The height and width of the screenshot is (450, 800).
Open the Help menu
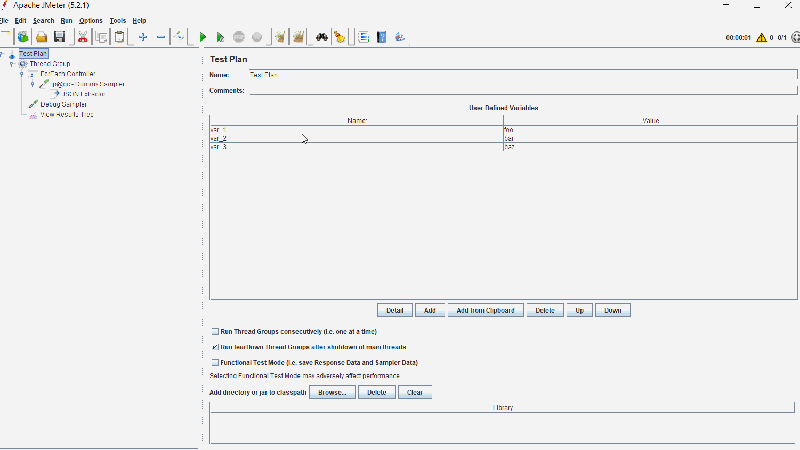click(x=139, y=20)
